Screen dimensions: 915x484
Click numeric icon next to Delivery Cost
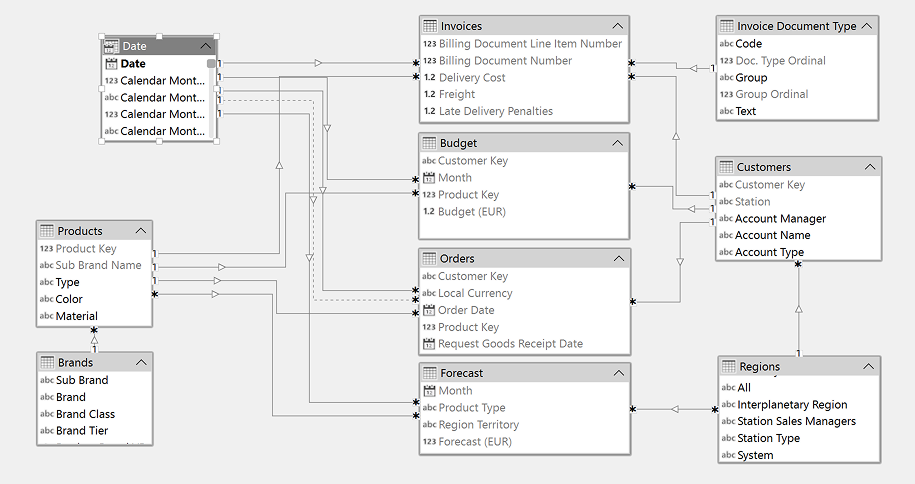tap(429, 77)
